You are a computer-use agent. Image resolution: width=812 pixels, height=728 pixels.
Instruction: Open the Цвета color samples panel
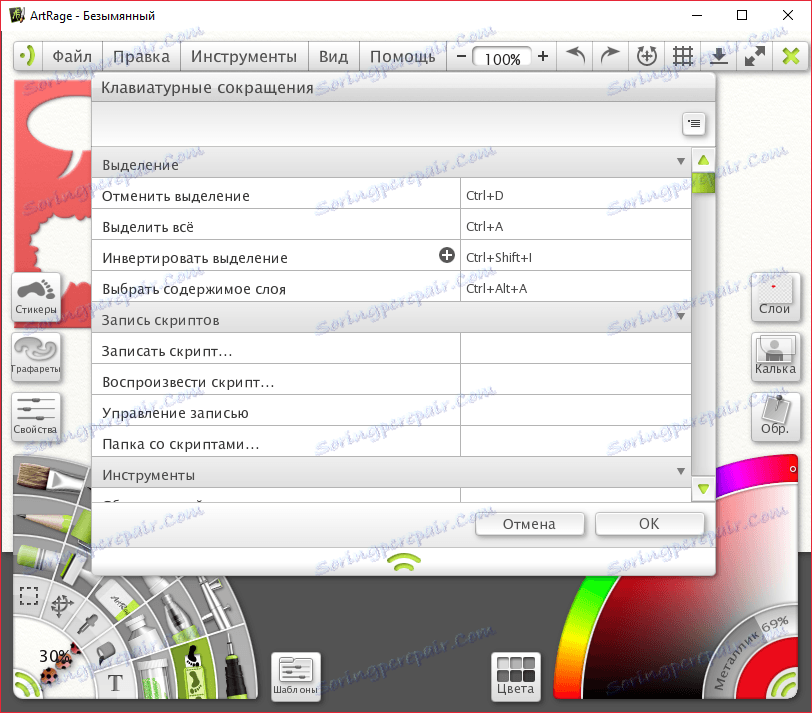tap(515, 677)
